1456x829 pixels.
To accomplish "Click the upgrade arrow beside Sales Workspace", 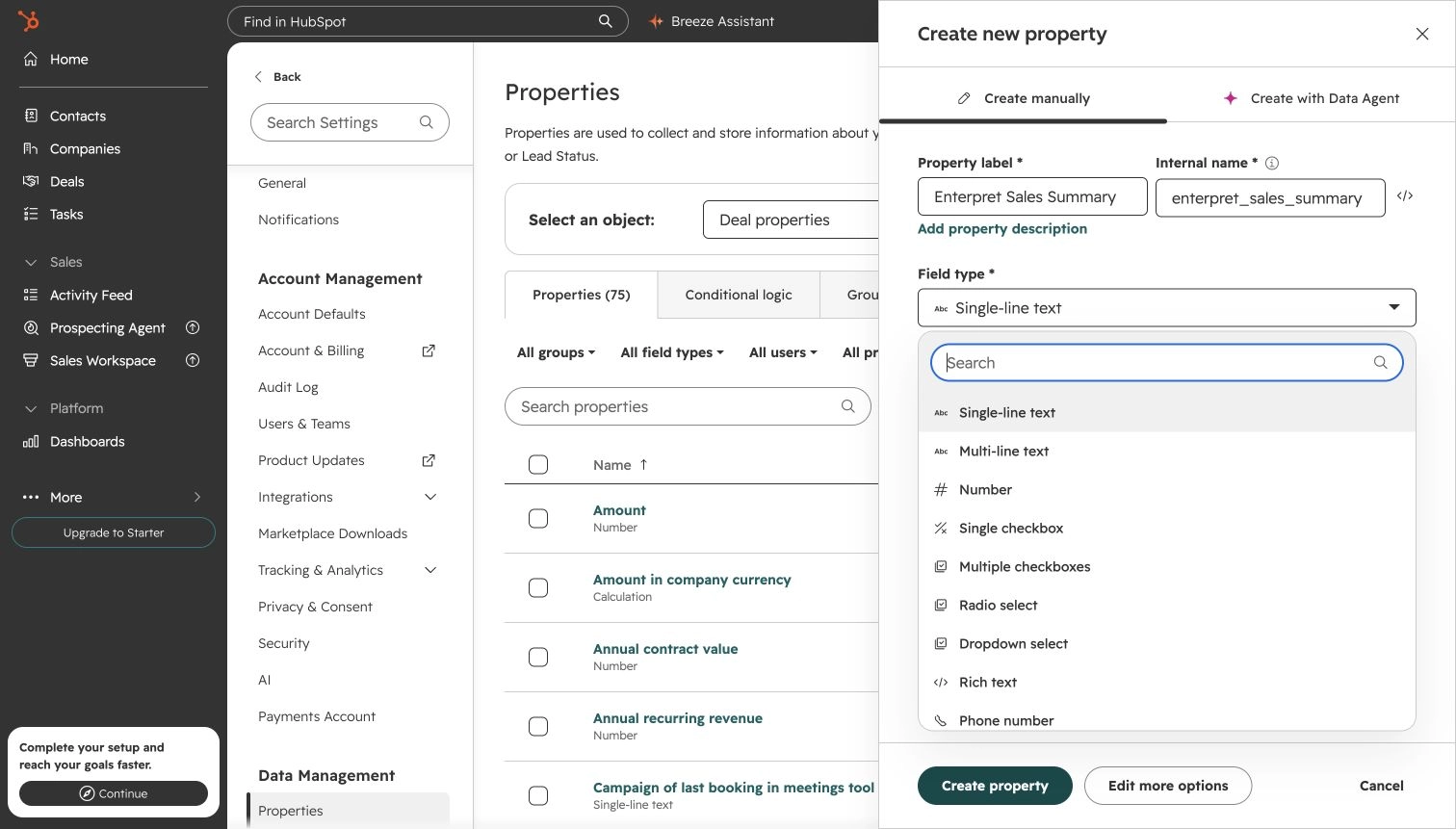I will (x=193, y=360).
